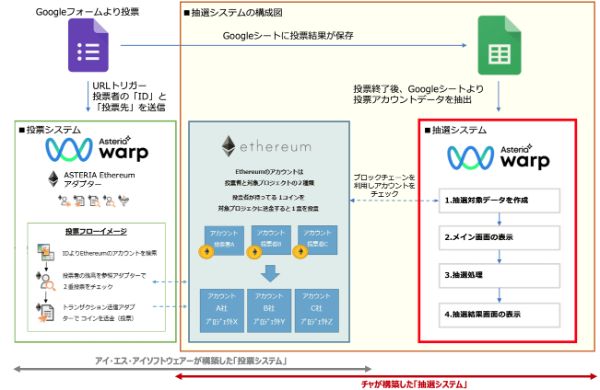The image size is (600, 390).
Task: Click step 3.抽選処理
Action: click(x=499, y=275)
